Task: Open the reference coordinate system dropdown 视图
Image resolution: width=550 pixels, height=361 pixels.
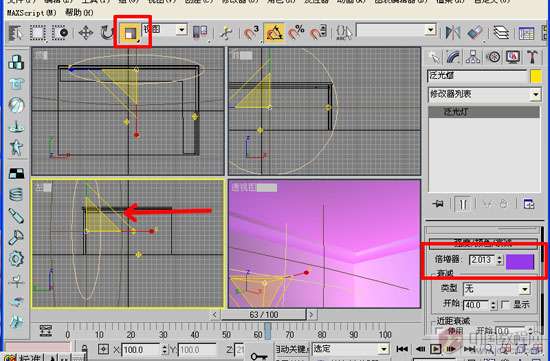Action: (165, 29)
